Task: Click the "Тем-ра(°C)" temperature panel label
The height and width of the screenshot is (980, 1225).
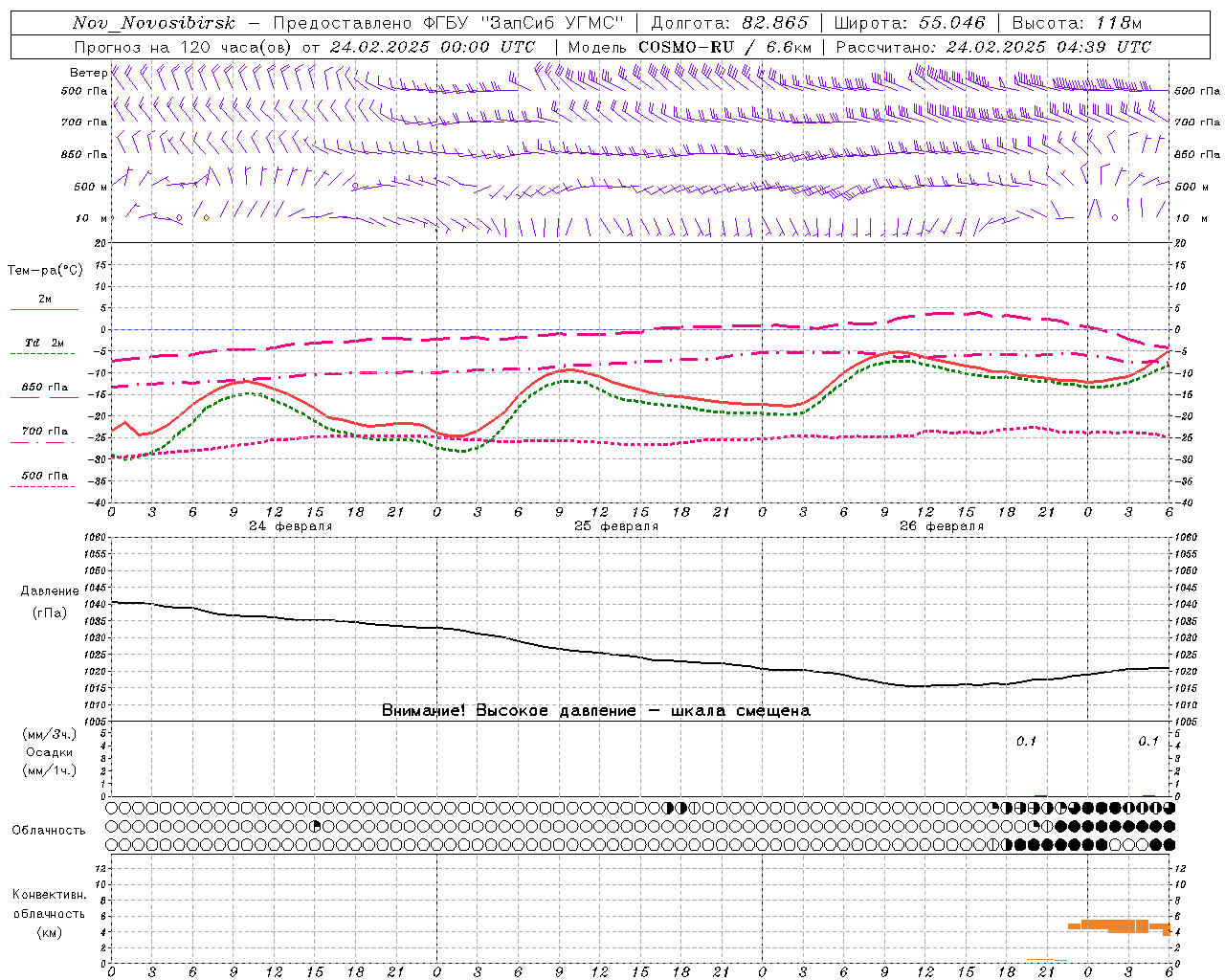Action: click(x=45, y=270)
